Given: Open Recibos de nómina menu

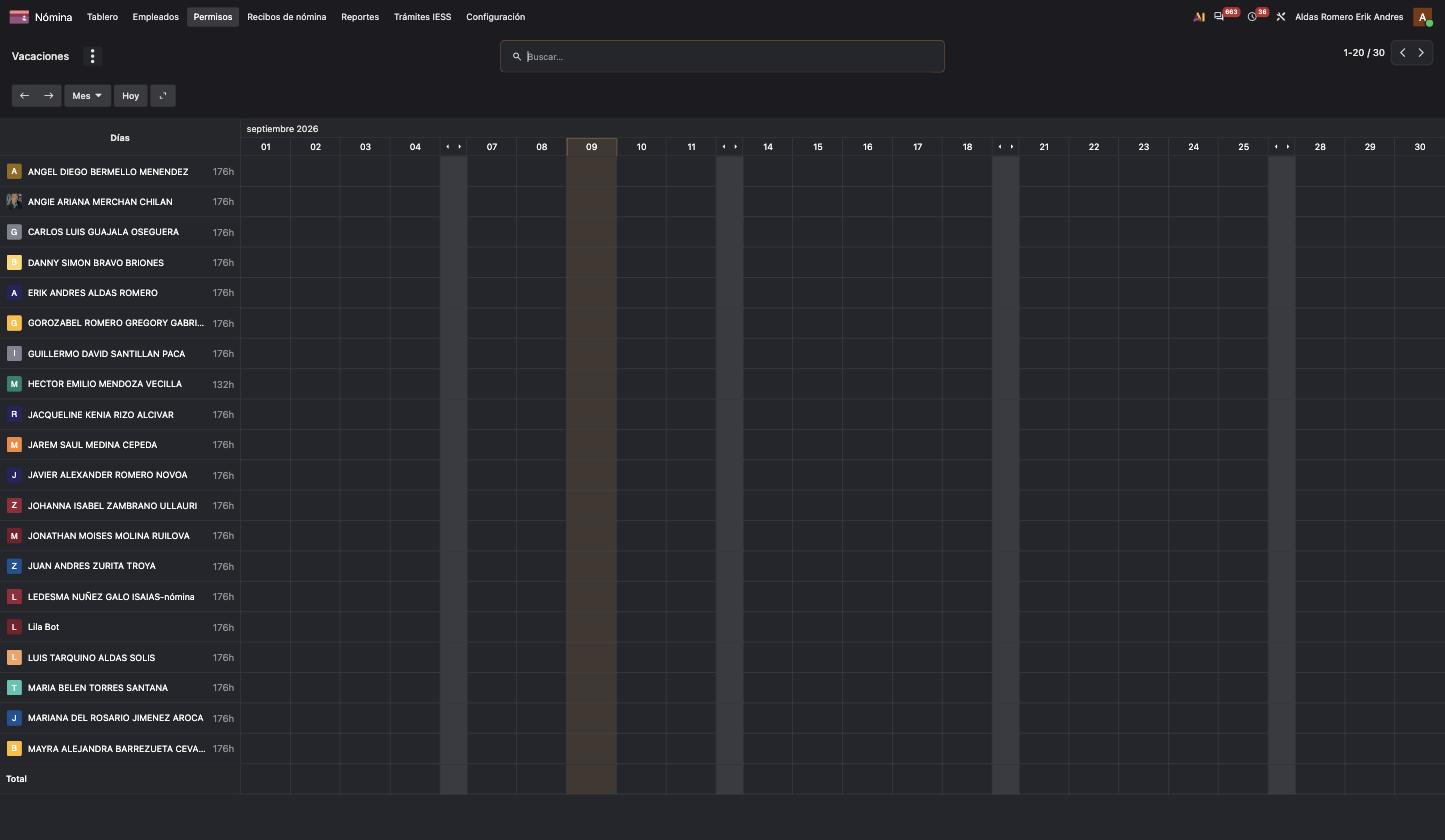Looking at the screenshot, I should click(x=287, y=17).
